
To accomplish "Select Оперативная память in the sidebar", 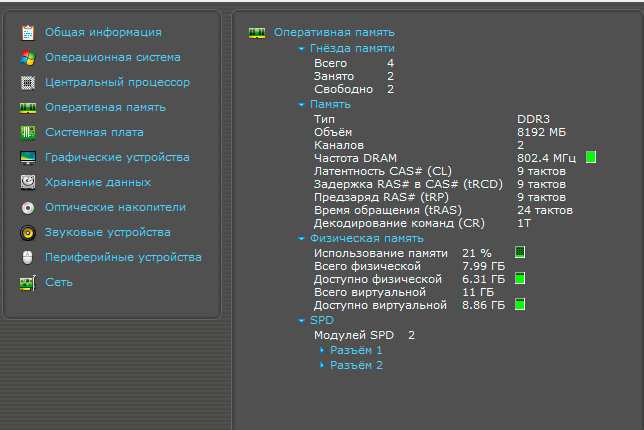I will coord(105,107).
